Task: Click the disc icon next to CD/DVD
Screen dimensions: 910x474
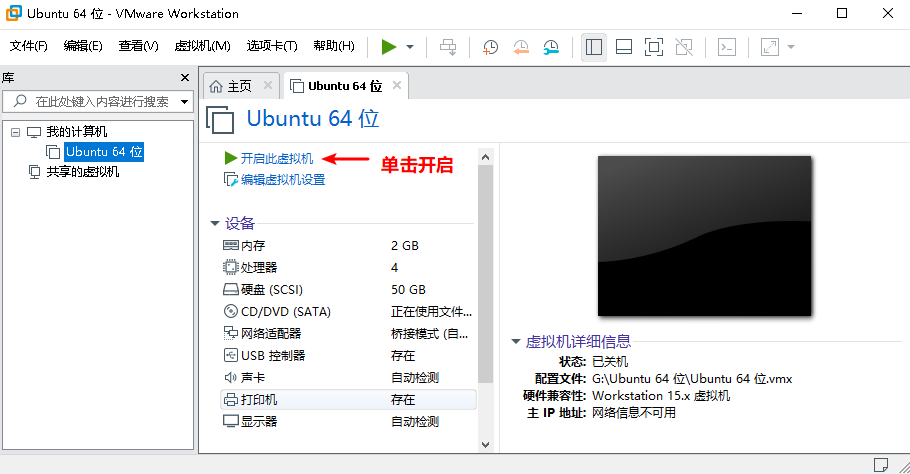Action: click(230, 312)
